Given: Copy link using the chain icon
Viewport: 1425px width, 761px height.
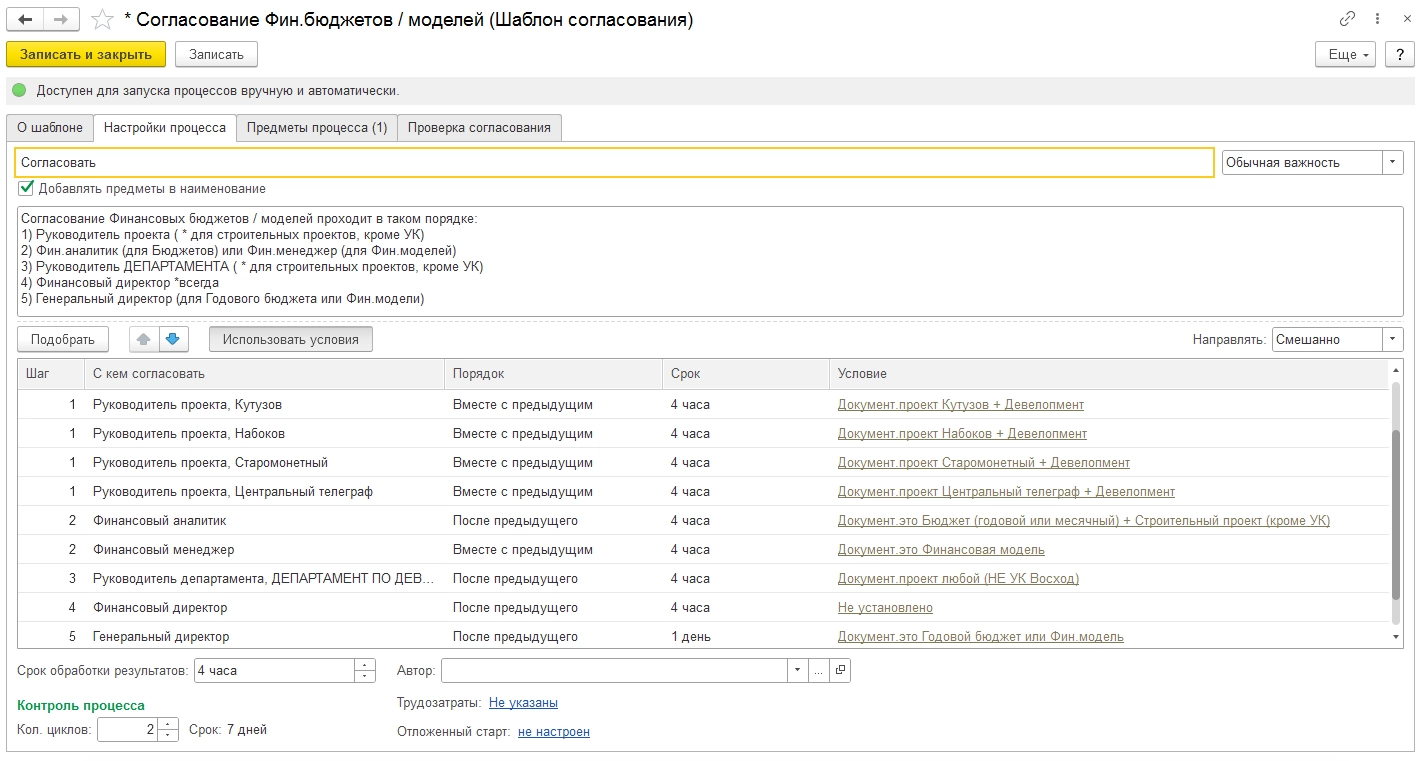Looking at the screenshot, I should pos(1347,19).
